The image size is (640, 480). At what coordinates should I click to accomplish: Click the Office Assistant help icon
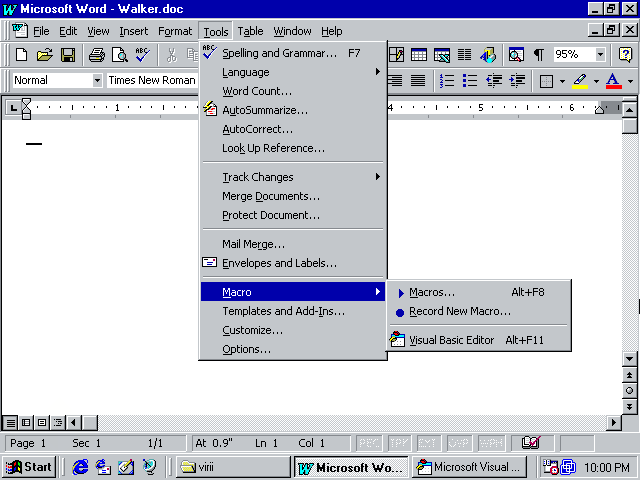[x=625, y=54]
